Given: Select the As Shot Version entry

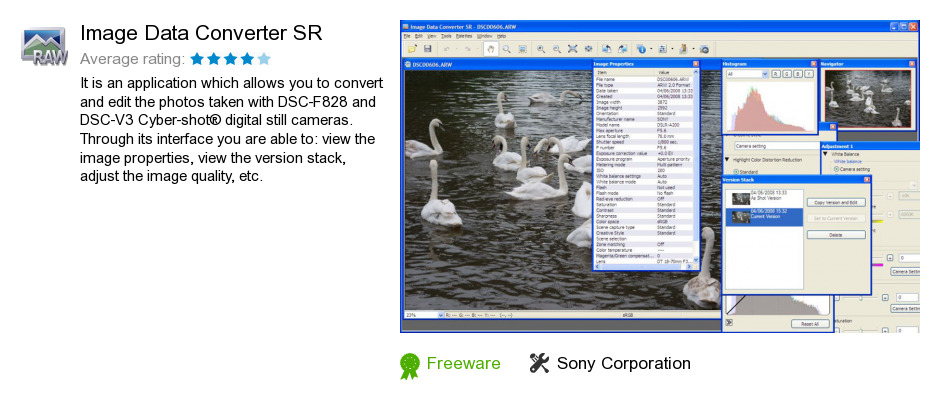Looking at the screenshot, I should (x=764, y=198).
